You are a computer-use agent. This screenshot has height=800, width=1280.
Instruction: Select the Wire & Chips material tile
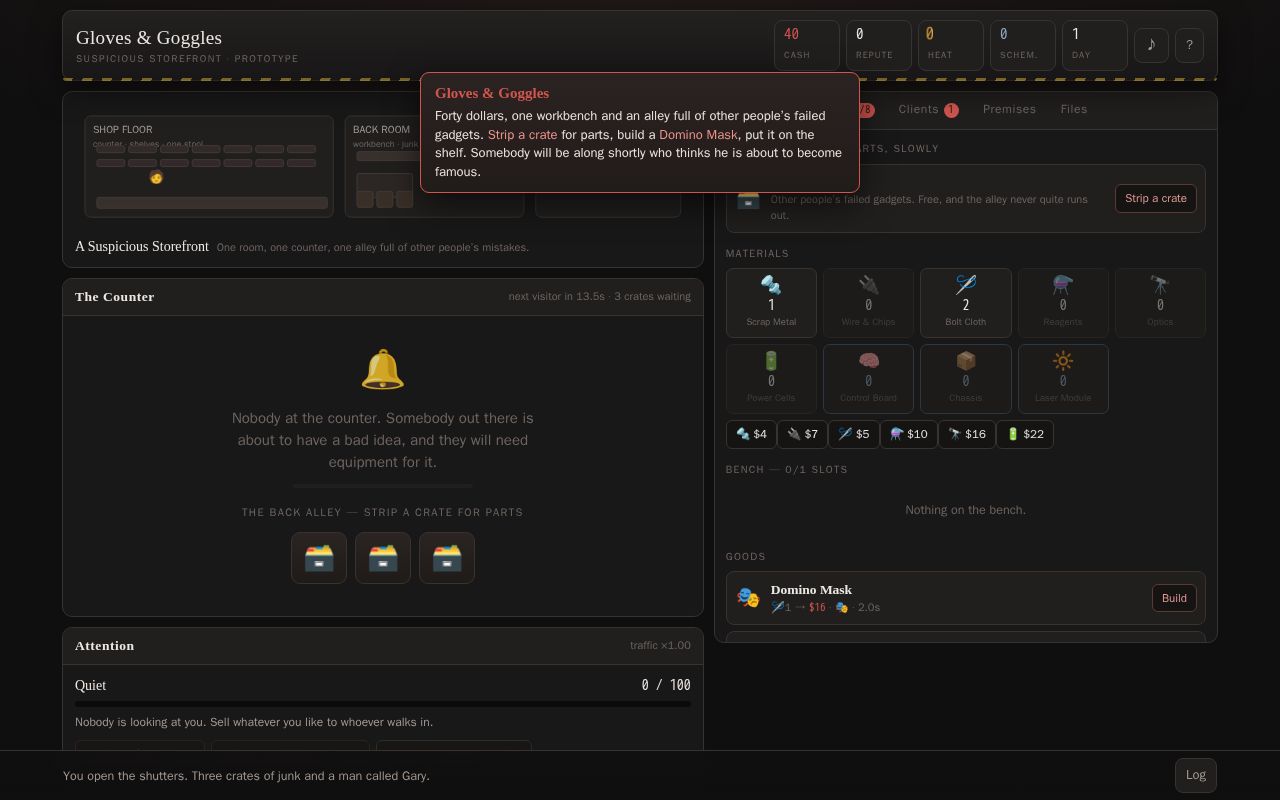[868, 303]
